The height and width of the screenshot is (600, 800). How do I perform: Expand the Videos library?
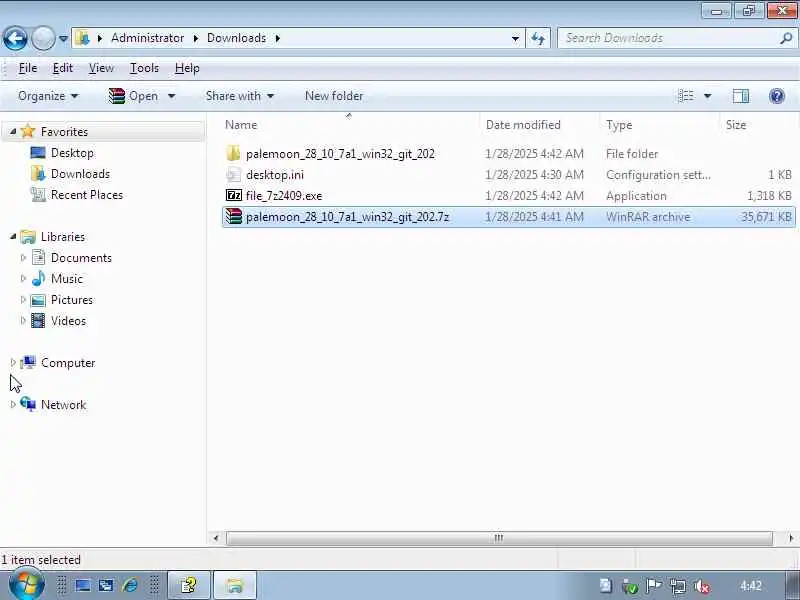[23, 320]
